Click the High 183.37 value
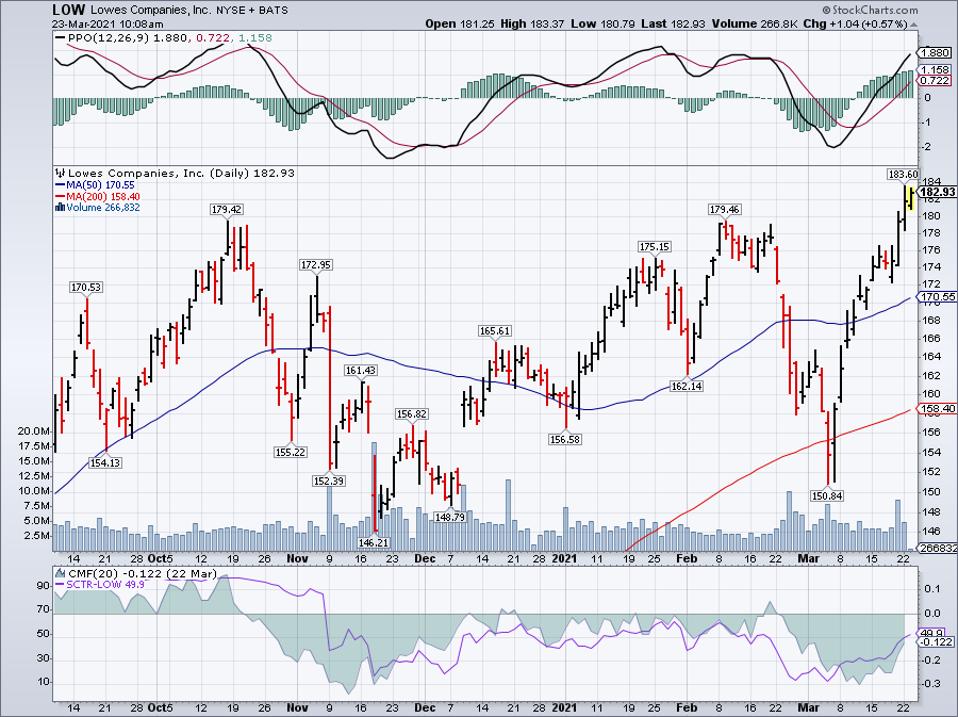The width and height of the screenshot is (958, 717). coord(532,24)
